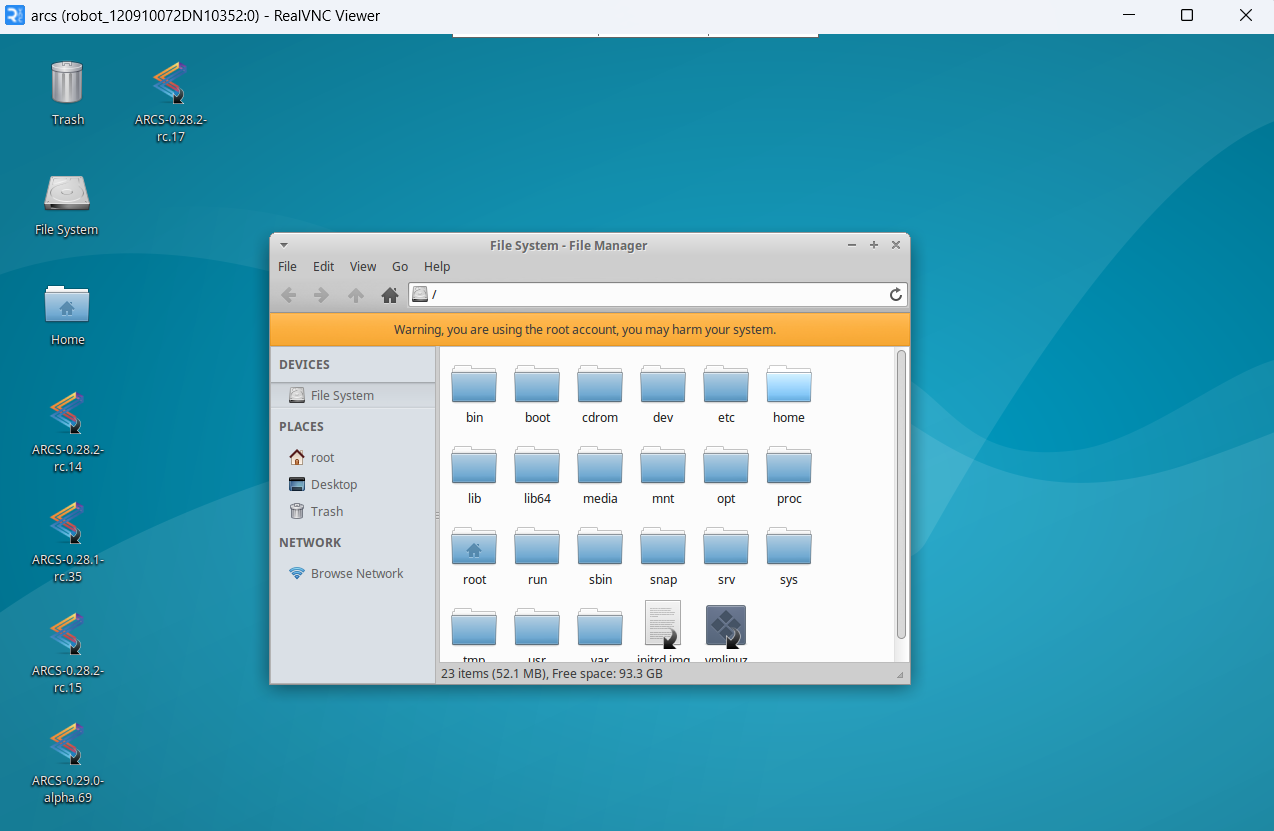Reload the current folder view
The height and width of the screenshot is (831, 1274).
tap(896, 294)
